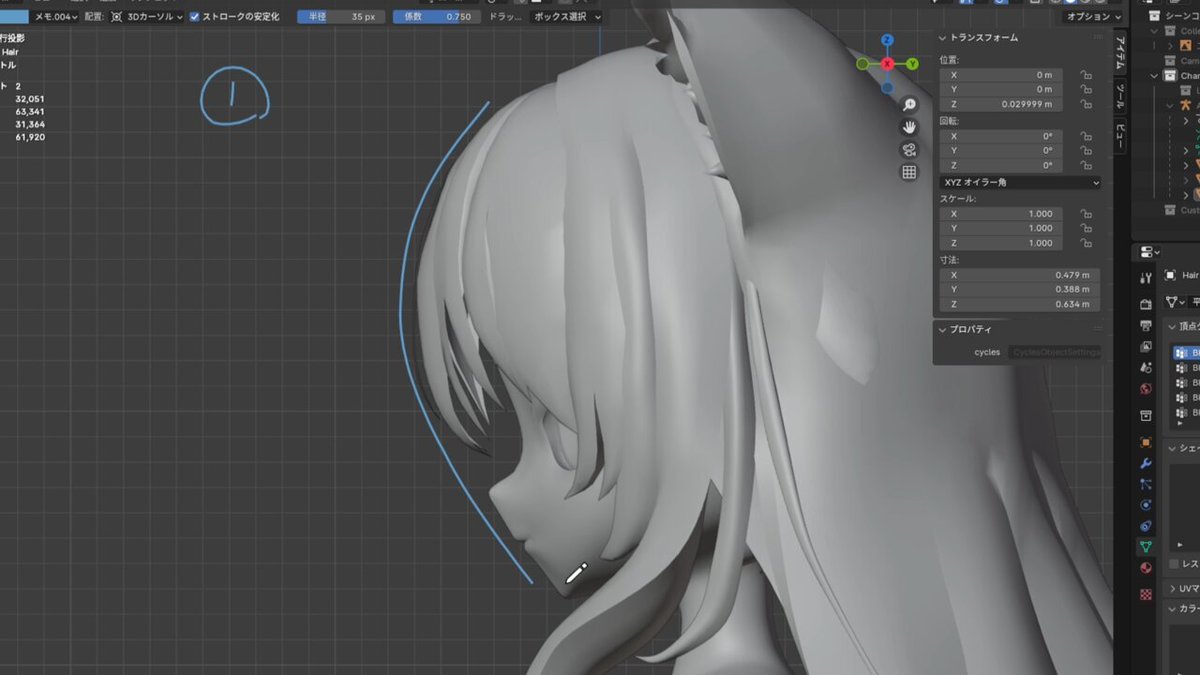Screen dimensions: 1200x675
Task: Click the blue Z axis gizmo ball
Action: pos(887,40)
